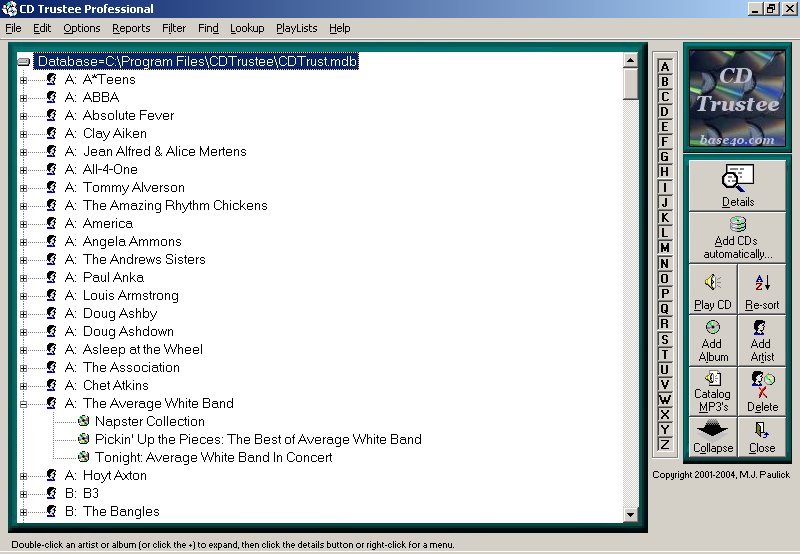The height and width of the screenshot is (554, 800).
Task: Jump to letter G in alphabet index
Action: coord(664,157)
